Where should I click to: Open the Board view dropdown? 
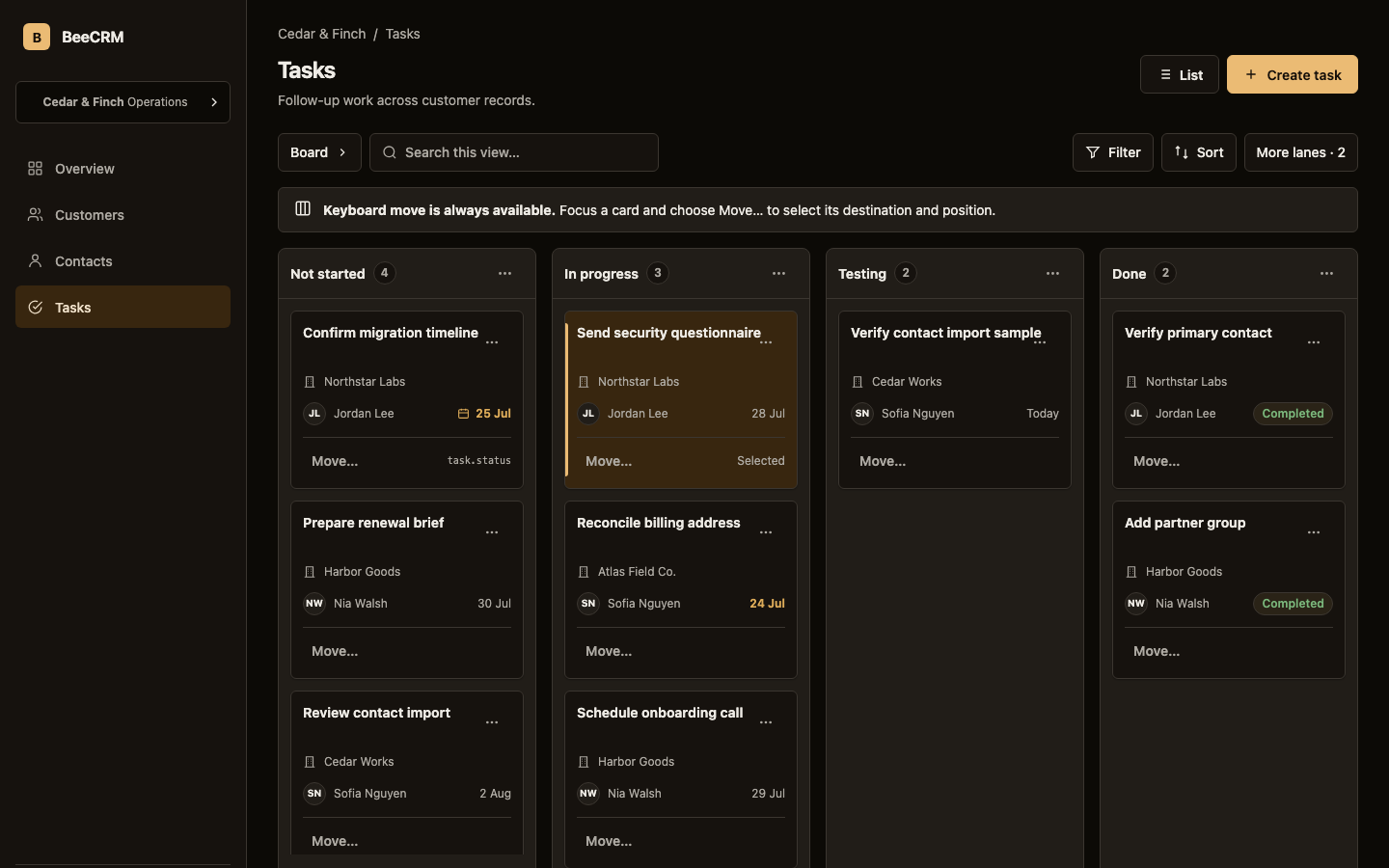click(x=319, y=152)
